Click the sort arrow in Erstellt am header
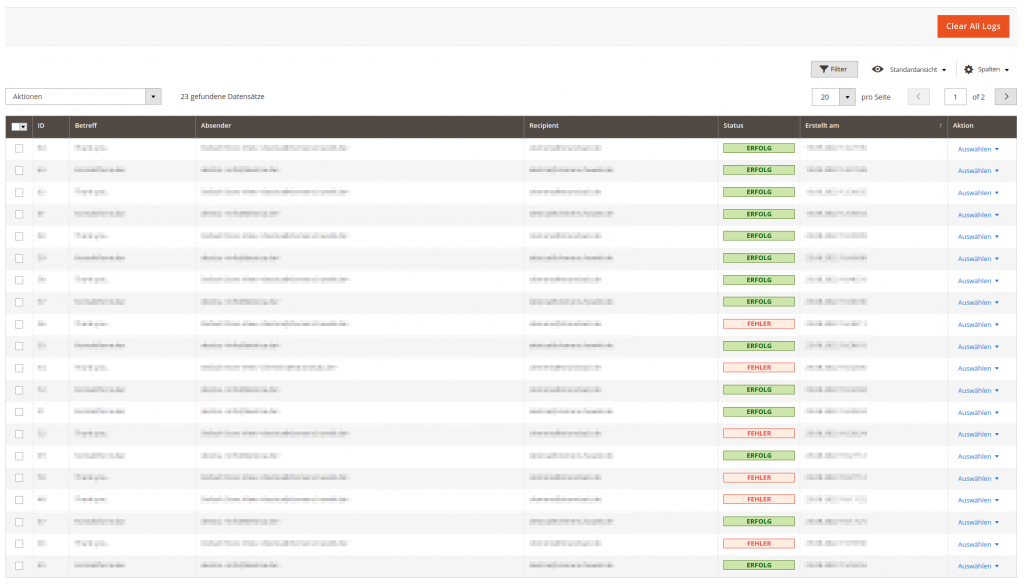The image size is (1024, 584). 939,126
